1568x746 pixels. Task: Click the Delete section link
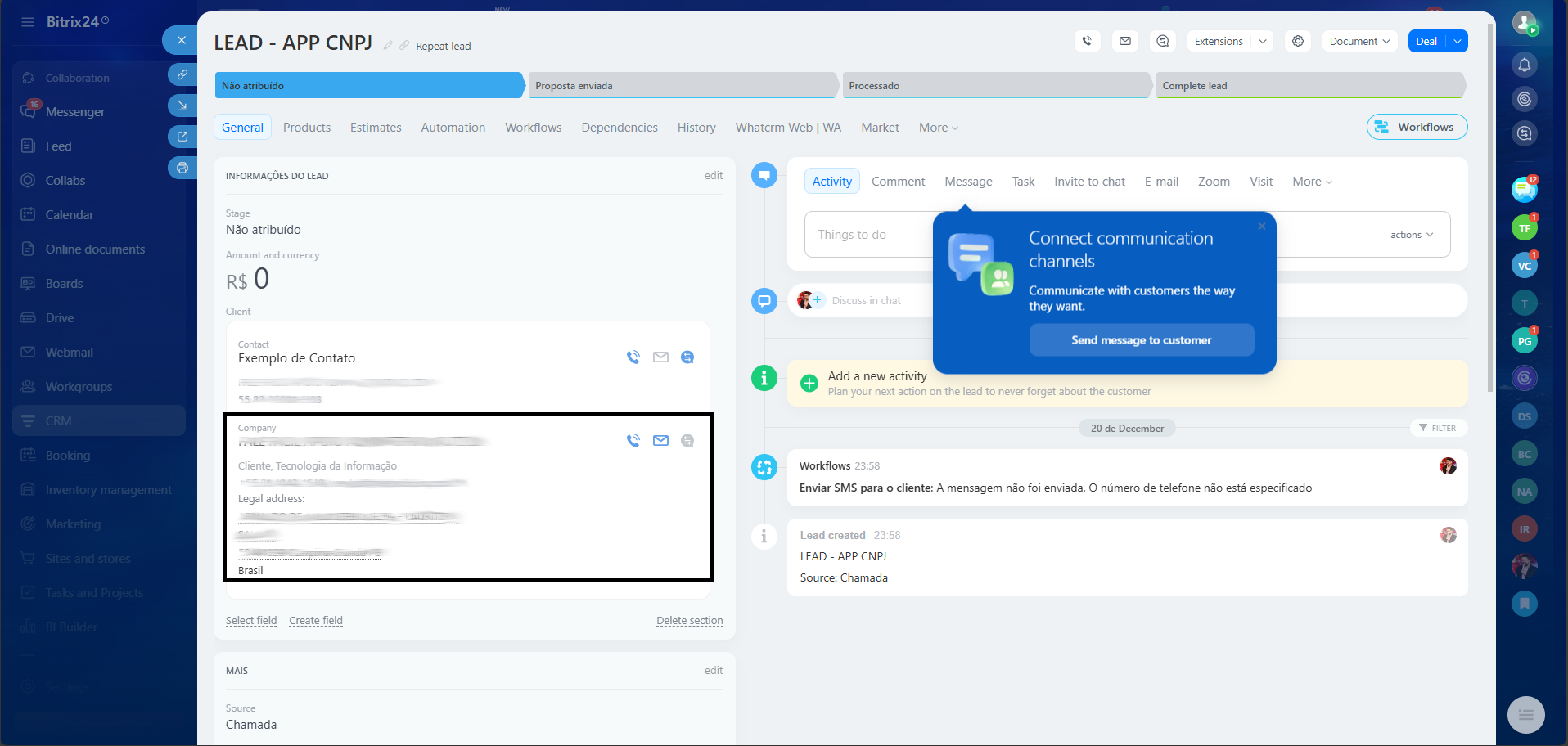689,621
